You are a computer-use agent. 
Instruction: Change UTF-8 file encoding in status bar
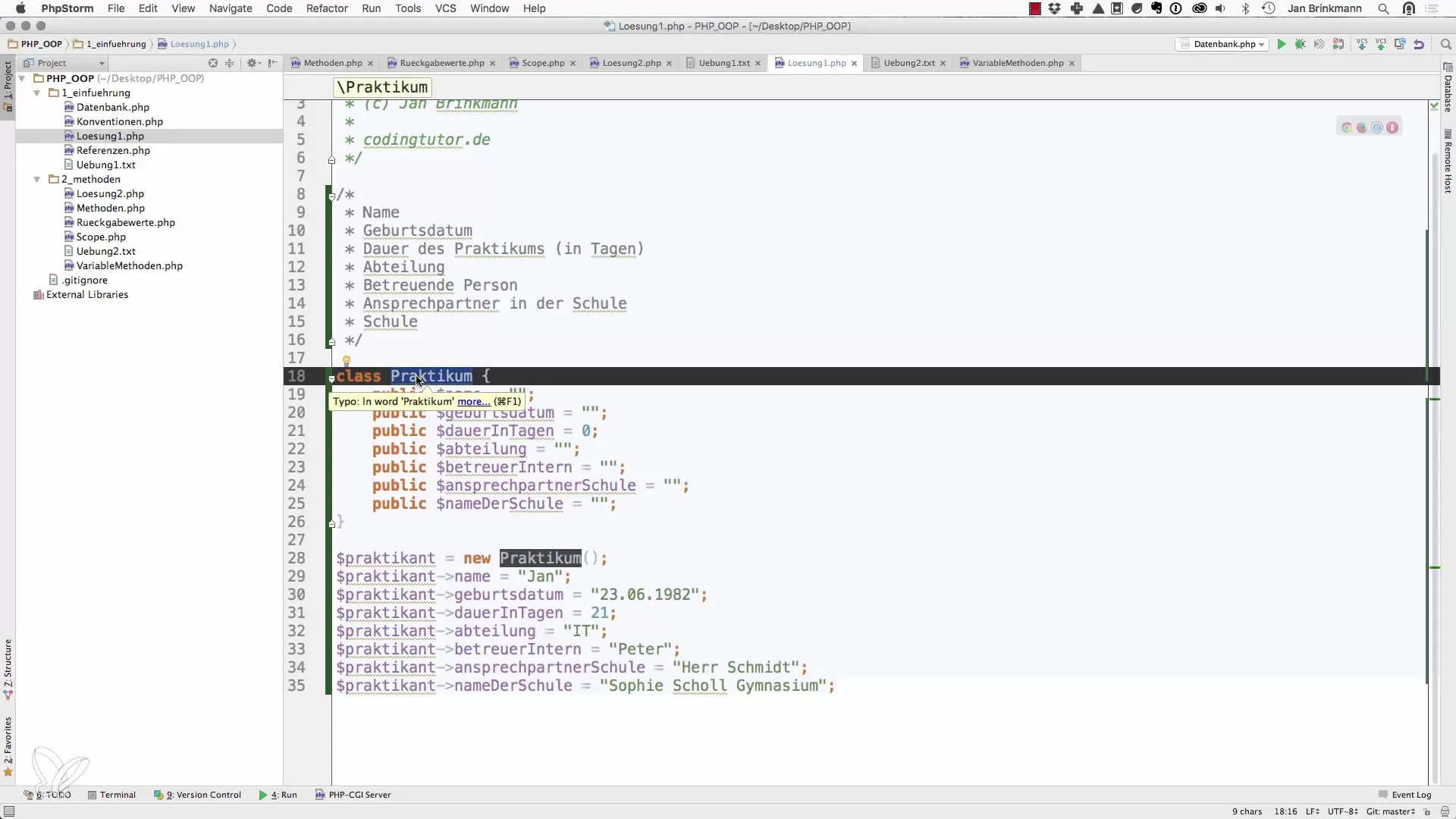(x=1342, y=811)
